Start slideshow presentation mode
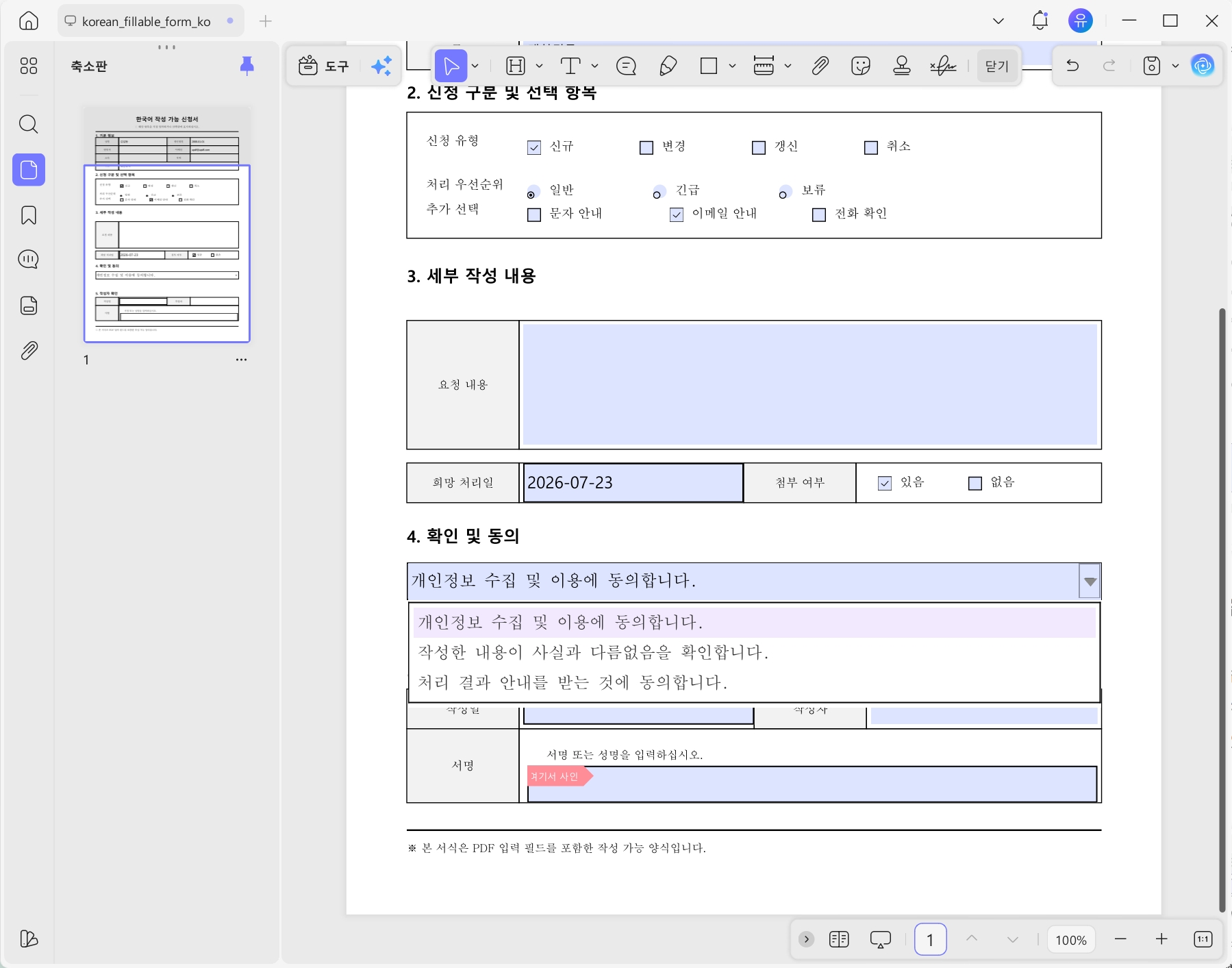1232x968 pixels. [880, 939]
